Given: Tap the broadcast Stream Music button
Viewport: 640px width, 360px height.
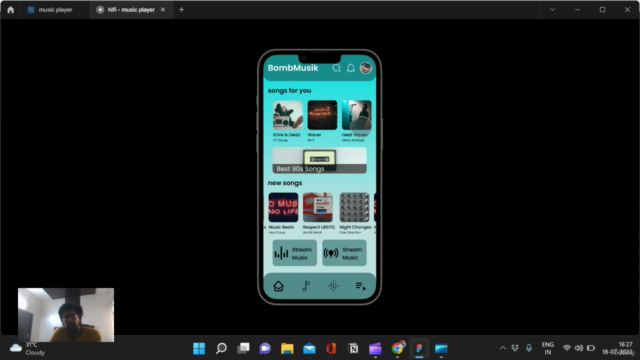Looking at the screenshot, I should (344, 253).
